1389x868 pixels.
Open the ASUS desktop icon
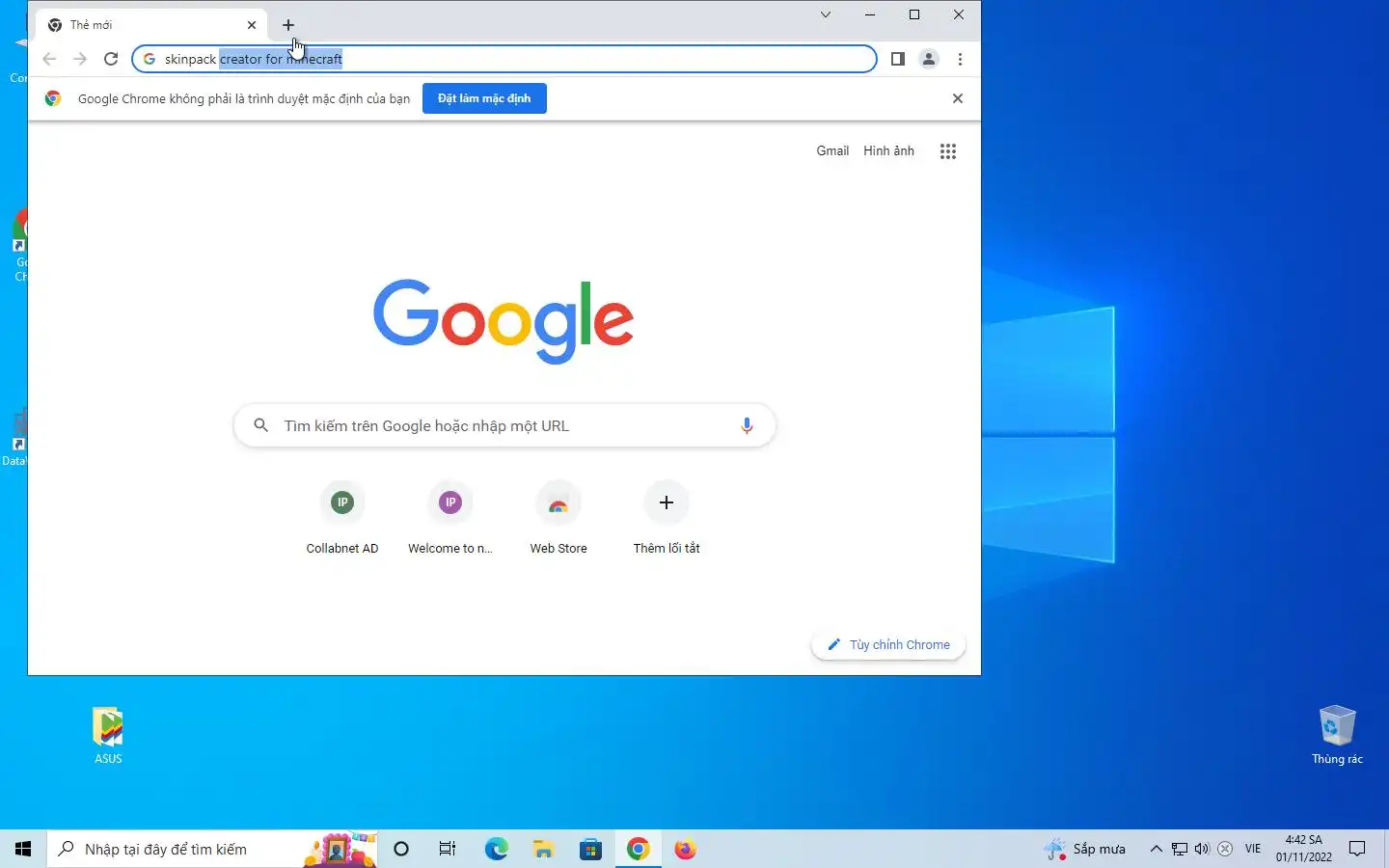[108, 735]
